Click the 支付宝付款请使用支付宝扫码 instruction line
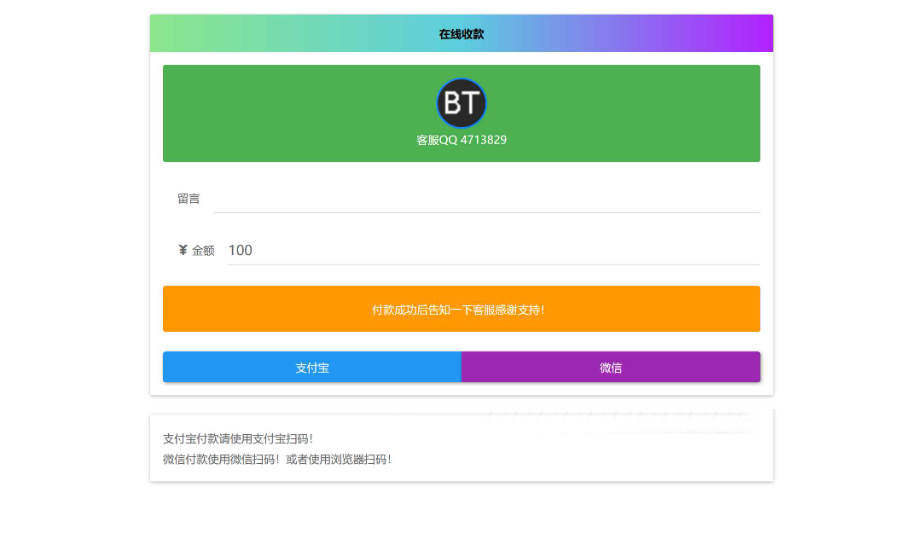Screen dimensions: 900x539 tap(238, 438)
